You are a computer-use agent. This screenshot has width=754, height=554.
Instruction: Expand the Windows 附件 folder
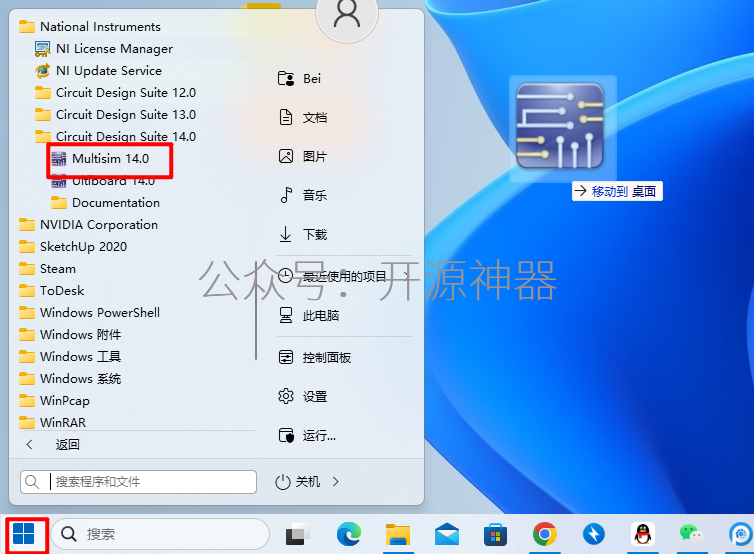point(70,335)
